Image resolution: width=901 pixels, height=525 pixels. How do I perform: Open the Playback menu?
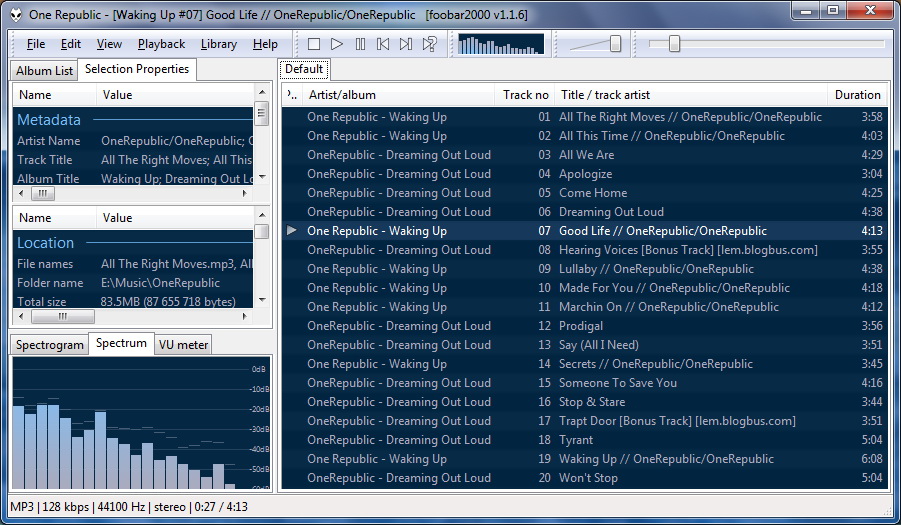coord(161,44)
